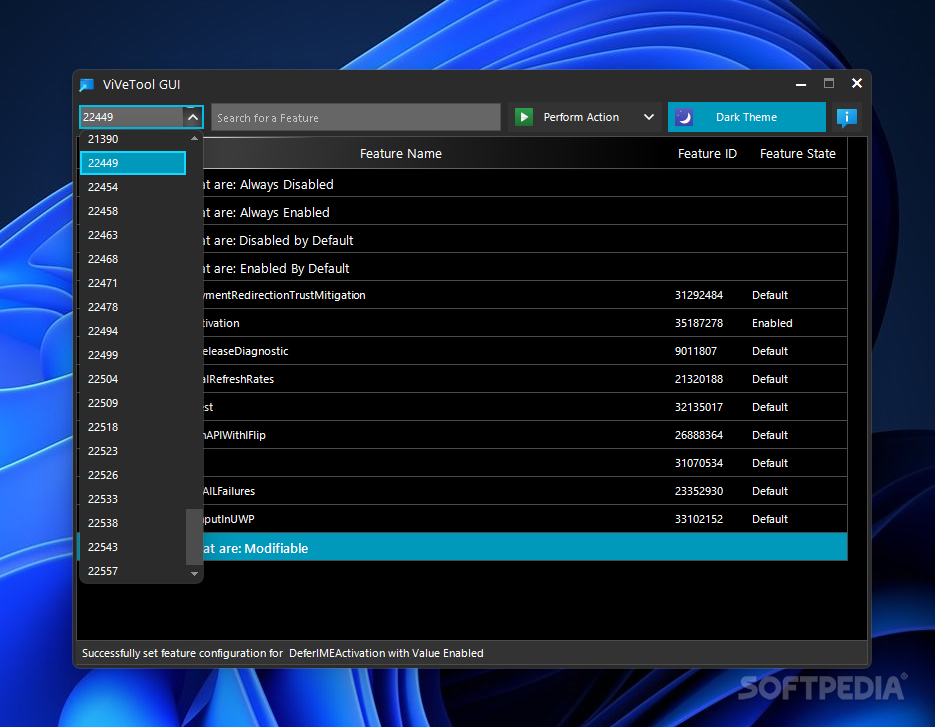The width and height of the screenshot is (935, 727).
Task: Choose build 22468 in the dropdown
Action: (133, 259)
